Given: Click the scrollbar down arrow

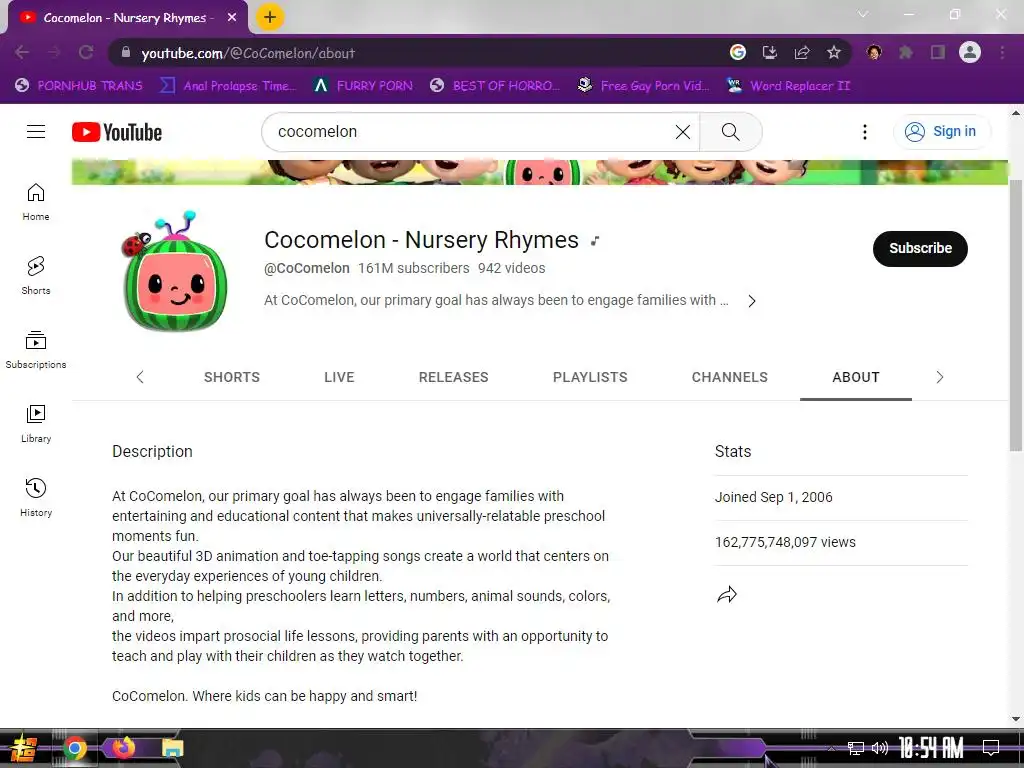Looking at the screenshot, I should click(1016, 719).
